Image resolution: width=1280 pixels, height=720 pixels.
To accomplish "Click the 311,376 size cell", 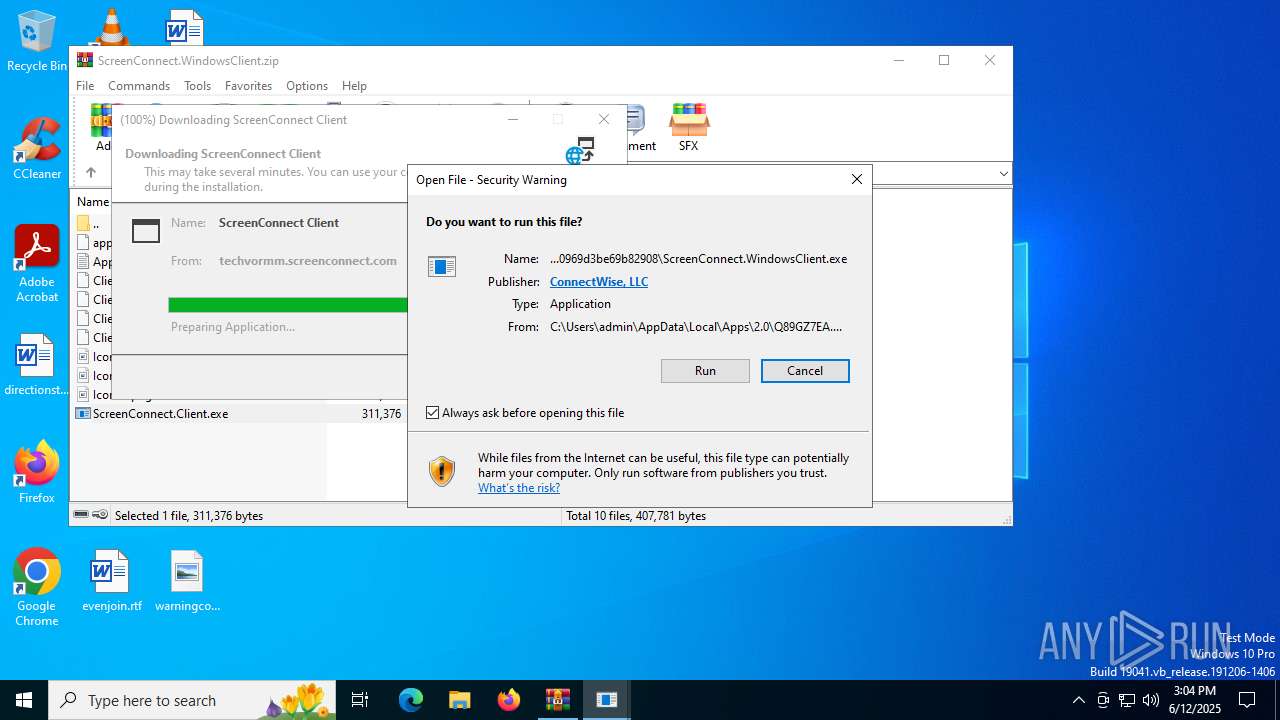I will tap(381, 414).
